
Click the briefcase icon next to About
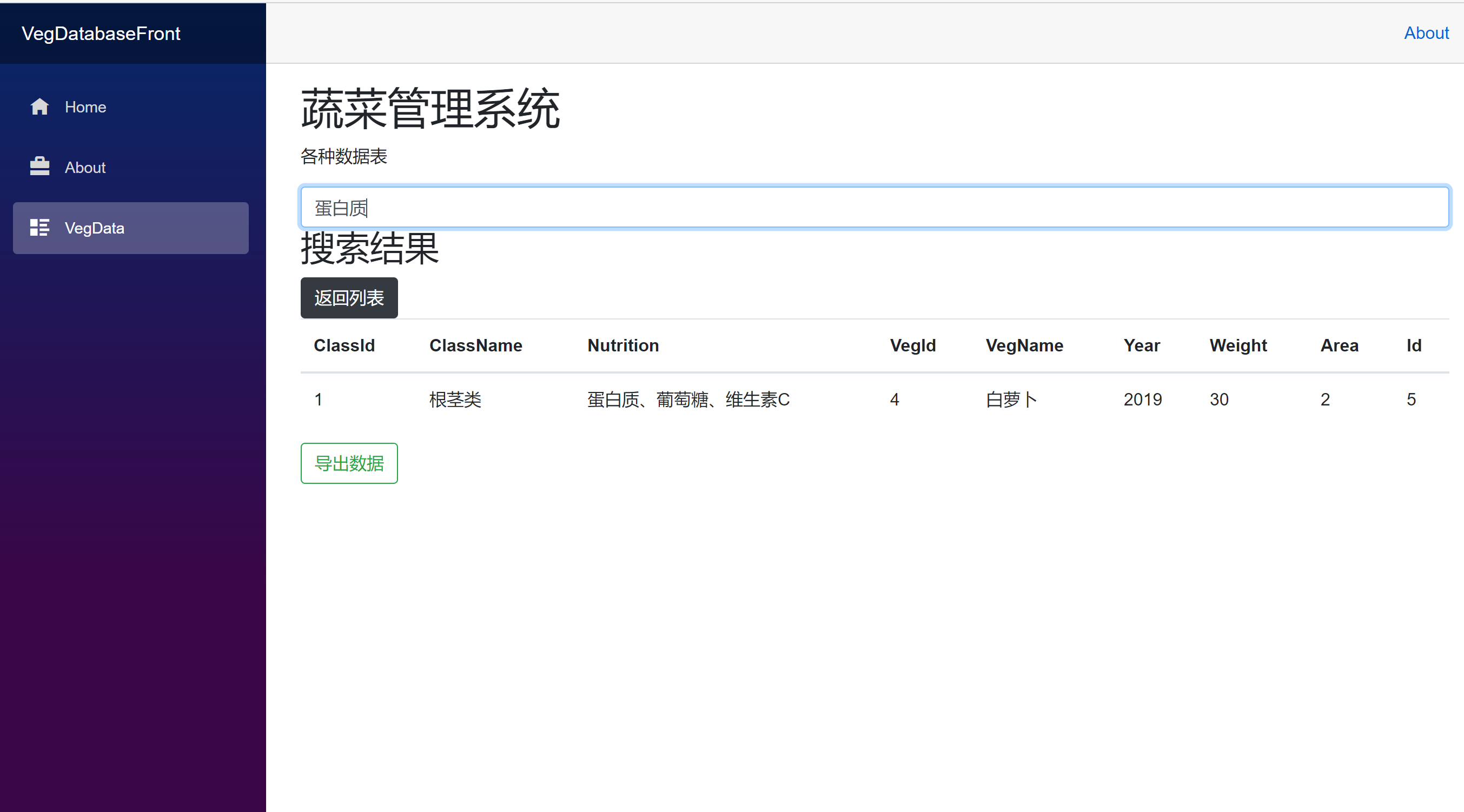tap(40, 167)
